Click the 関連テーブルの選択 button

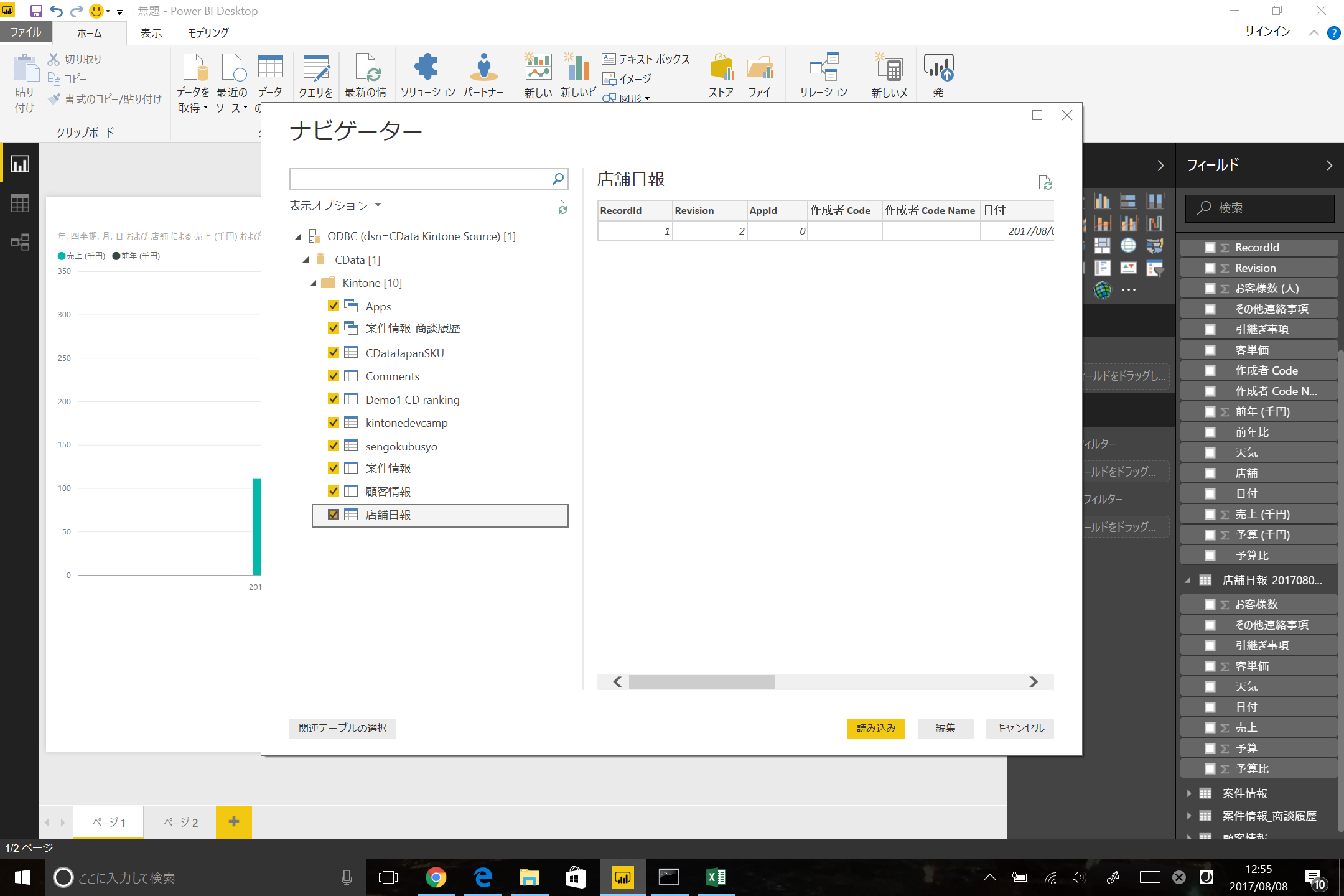[342, 728]
